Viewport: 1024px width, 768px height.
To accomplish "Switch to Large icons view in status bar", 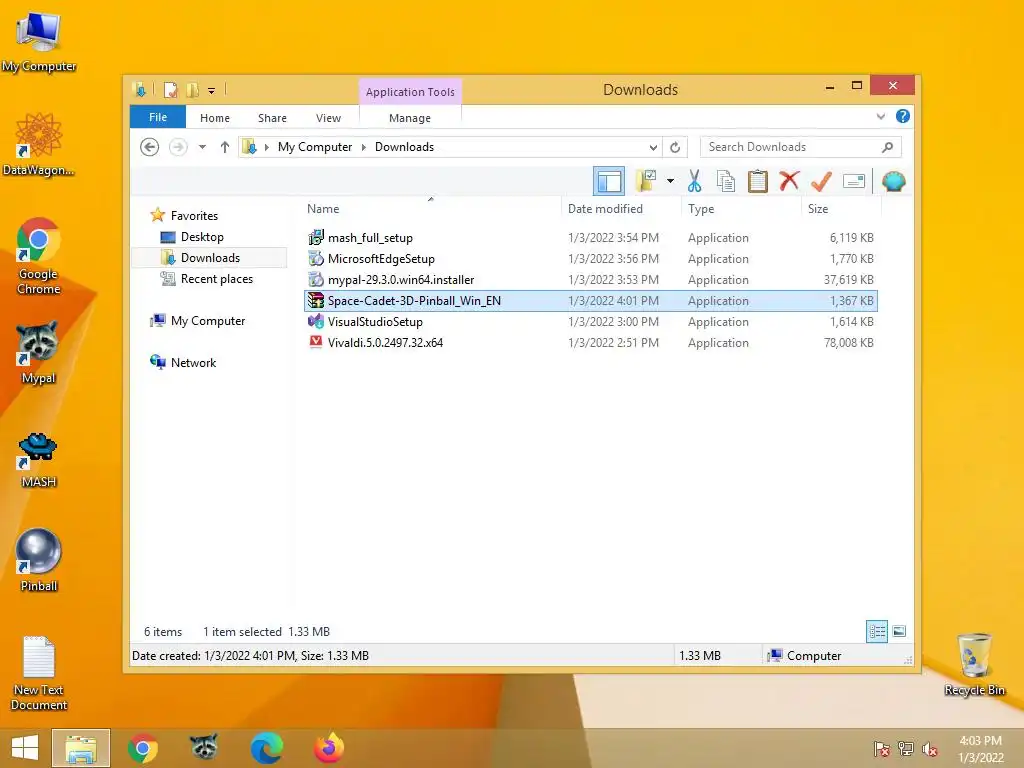I will point(899,632).
